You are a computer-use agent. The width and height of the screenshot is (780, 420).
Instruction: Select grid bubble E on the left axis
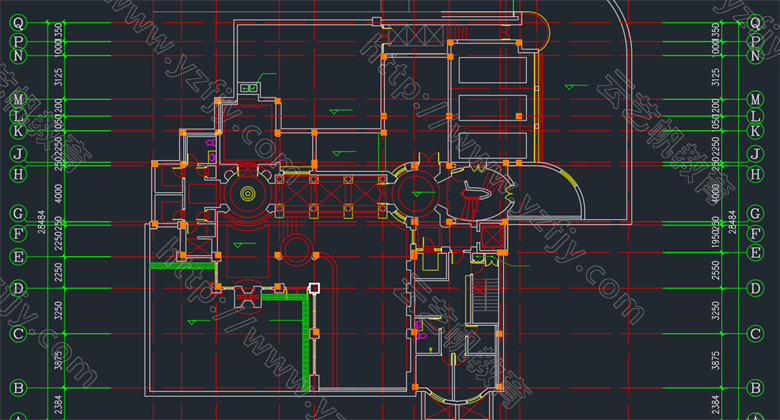pyautogui.click(x=18, y=257)
